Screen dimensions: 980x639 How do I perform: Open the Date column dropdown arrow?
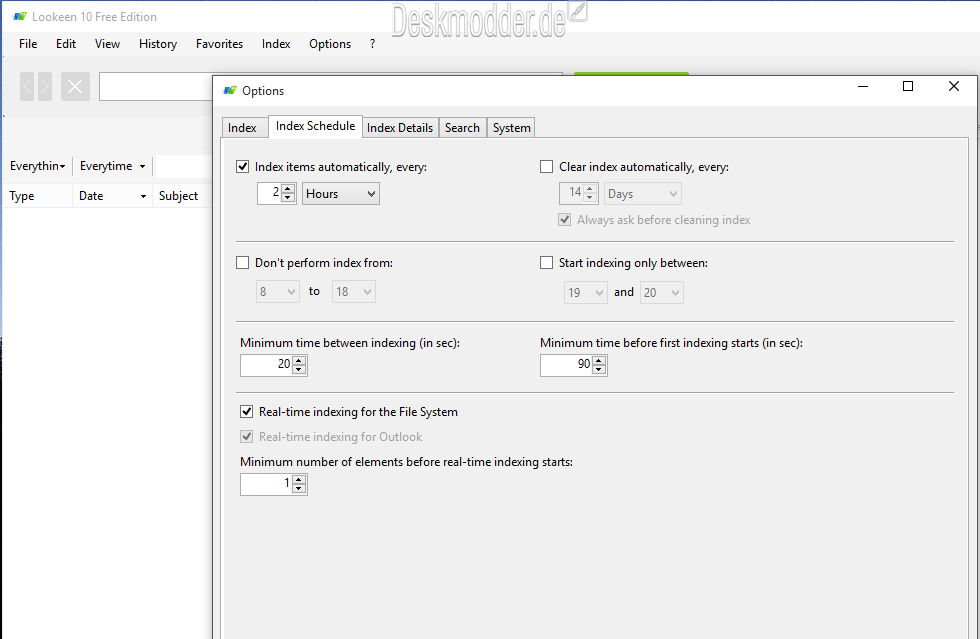pyautogui.click(x=143, y=196)
